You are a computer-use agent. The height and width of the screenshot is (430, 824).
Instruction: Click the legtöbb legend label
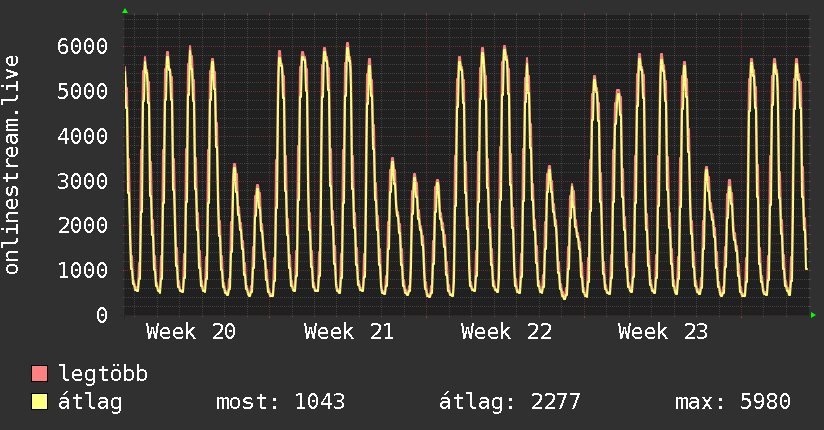103,374
